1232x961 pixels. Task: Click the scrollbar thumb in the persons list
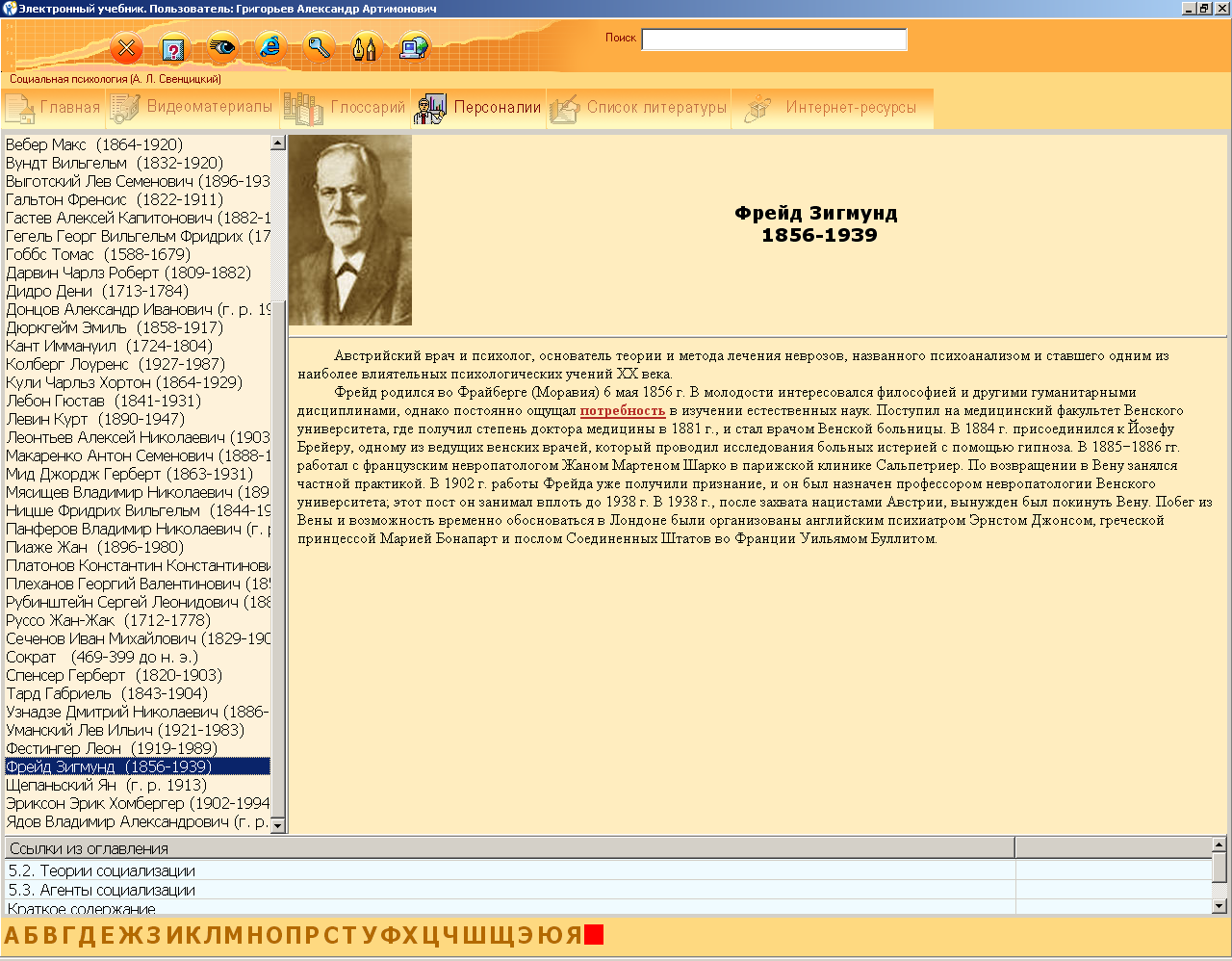278,558
